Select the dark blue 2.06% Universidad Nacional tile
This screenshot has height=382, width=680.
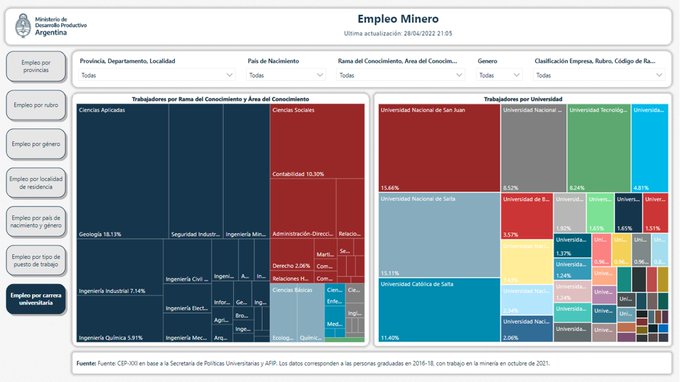click(x=527, y=329)
